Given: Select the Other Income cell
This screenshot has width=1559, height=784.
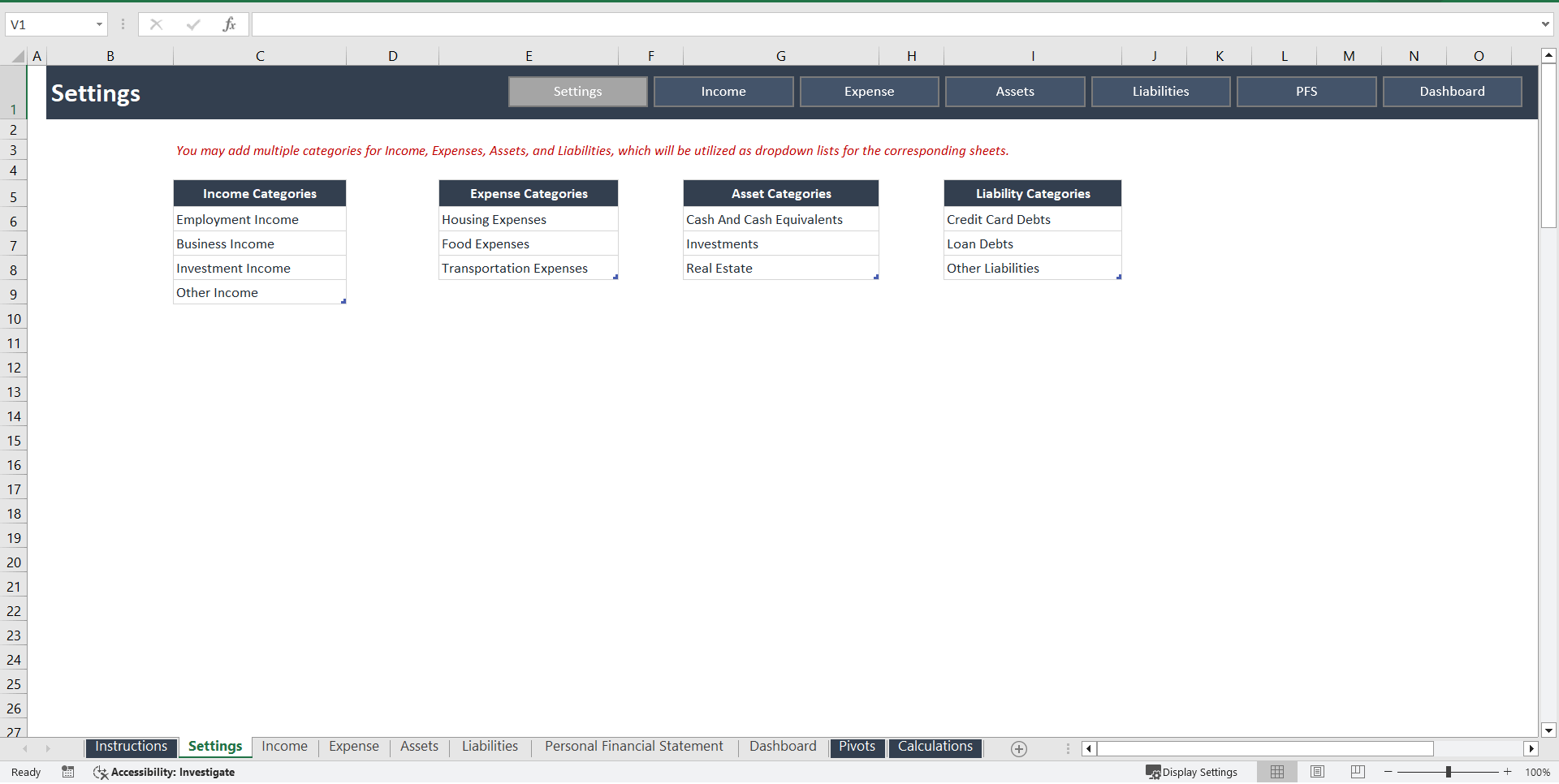Looking at the screenshot, I should (x=260, y=292).
